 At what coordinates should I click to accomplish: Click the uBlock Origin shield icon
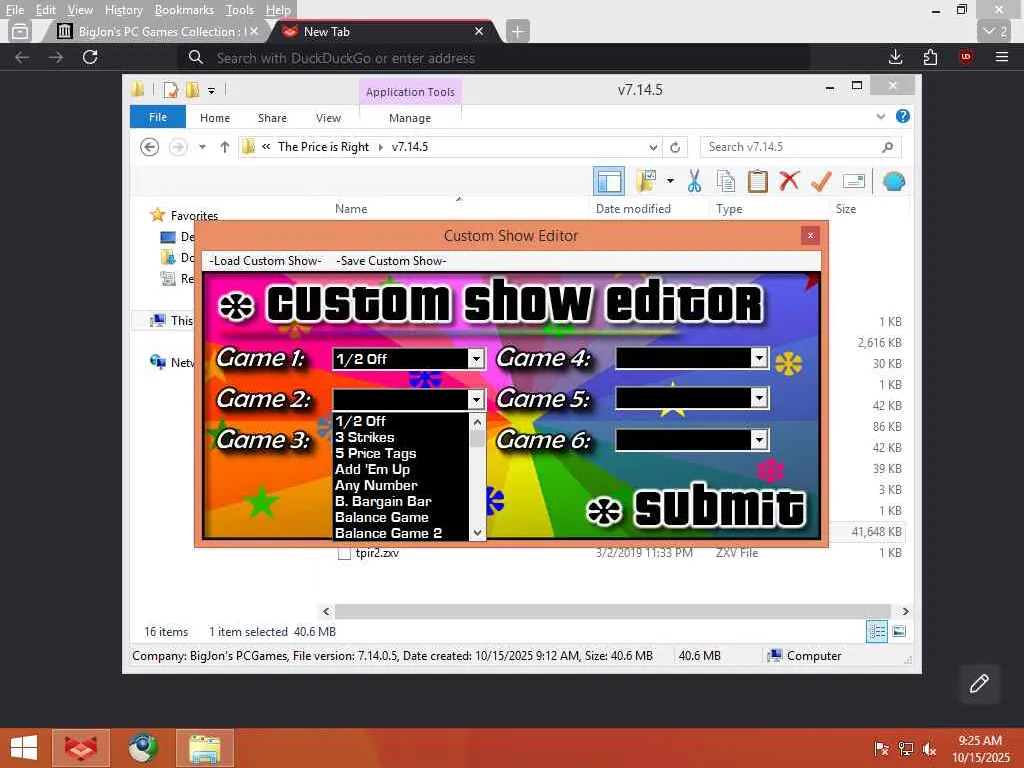[x=966, y=57]
